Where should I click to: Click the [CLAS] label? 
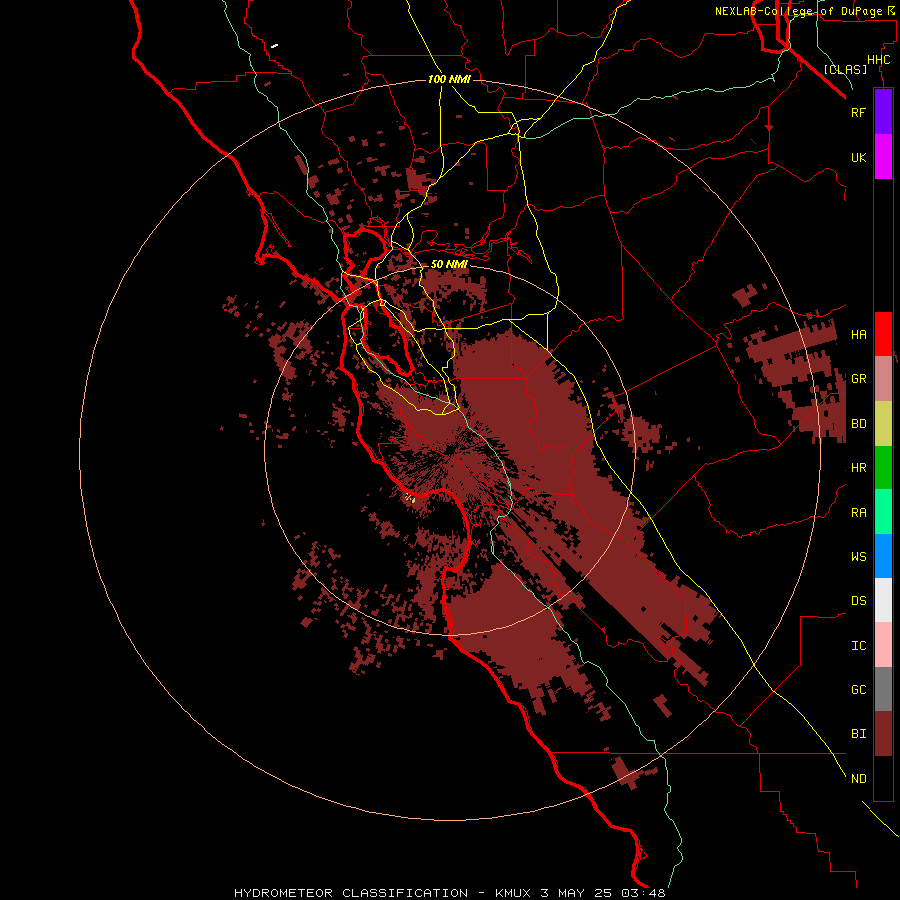tap(845, 70)
